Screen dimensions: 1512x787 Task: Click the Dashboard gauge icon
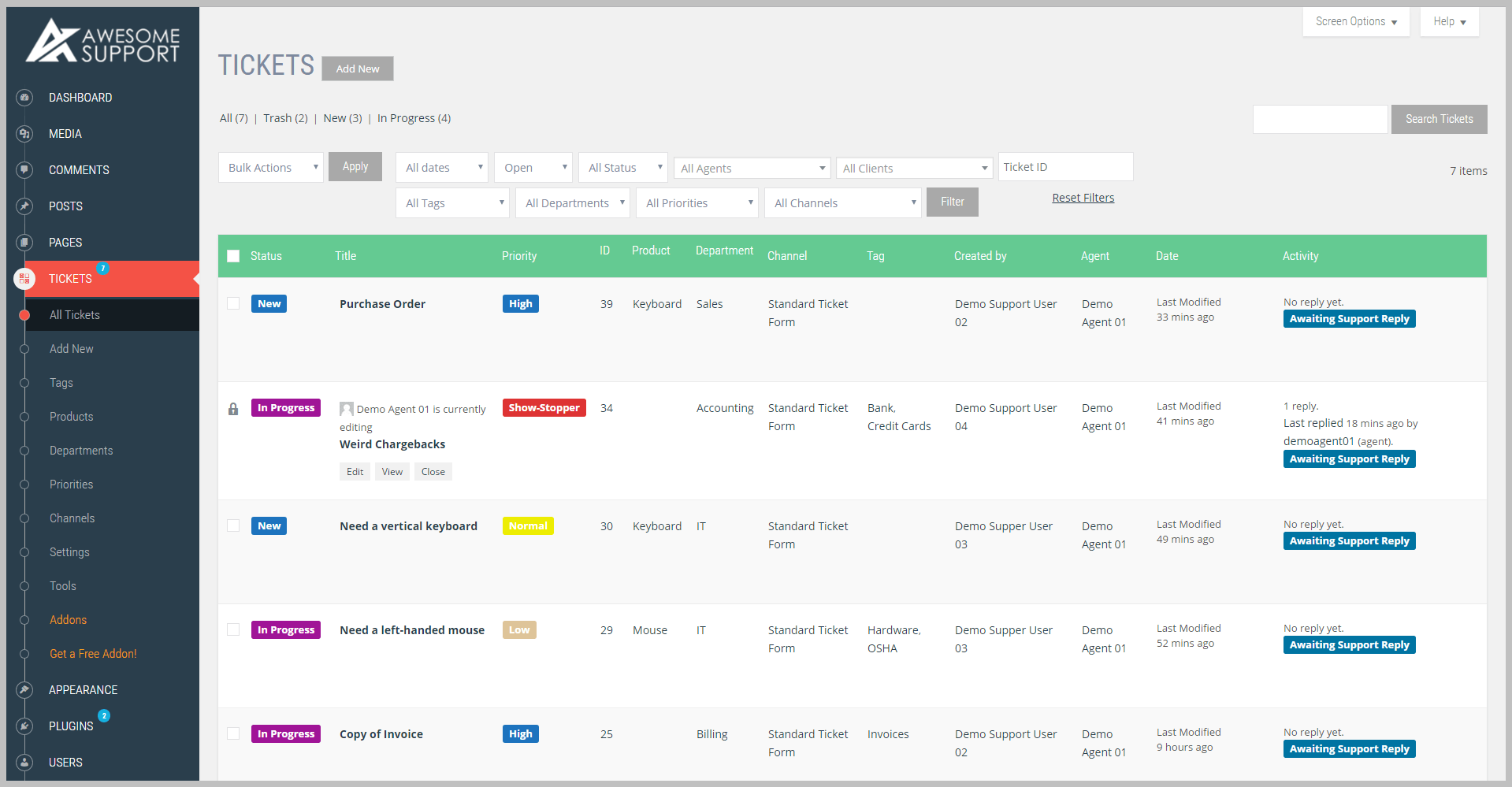(24, 98)
